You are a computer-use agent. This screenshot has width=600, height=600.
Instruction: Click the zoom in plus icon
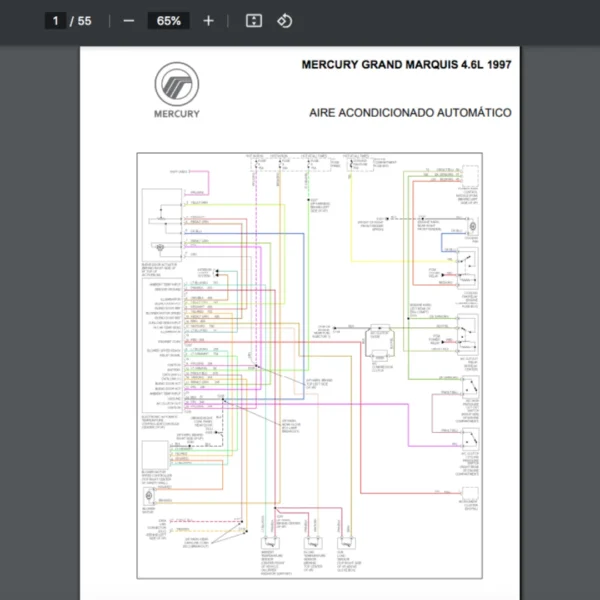click(x=208, y=21)
